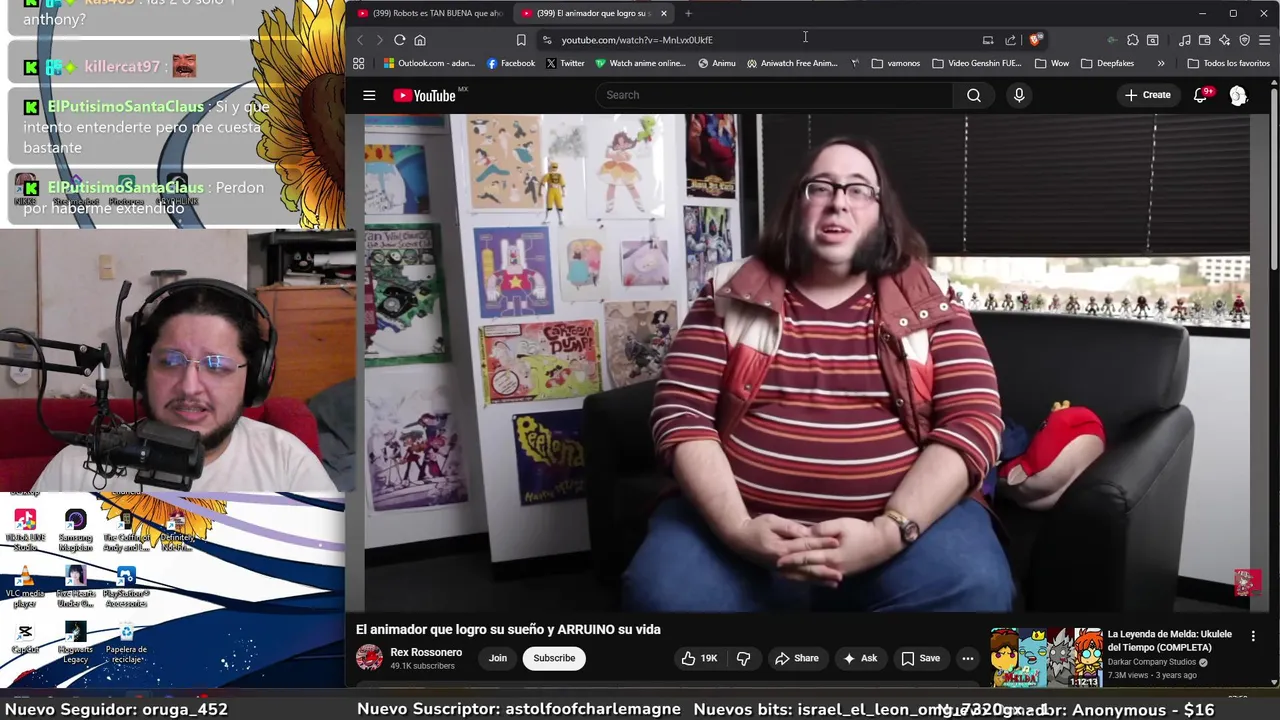Click the Ask button under the video

(860, 658)
